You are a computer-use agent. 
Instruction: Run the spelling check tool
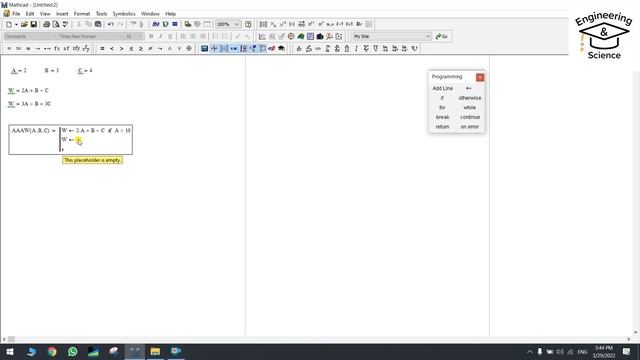tap(65, 24)
